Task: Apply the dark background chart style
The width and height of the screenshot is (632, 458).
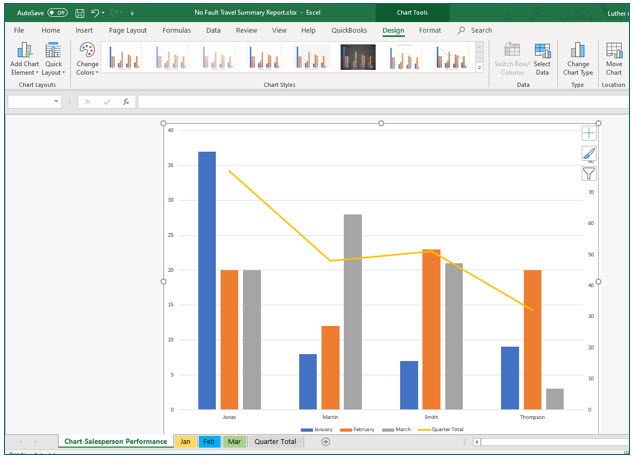Action: pyautogui.click(x=358, y=57)
